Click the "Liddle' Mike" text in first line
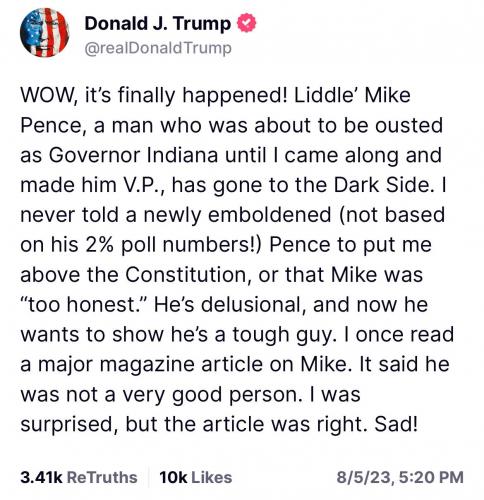This screenshot has height=500, width=484. pyautogui.click(x=352, y=95)
